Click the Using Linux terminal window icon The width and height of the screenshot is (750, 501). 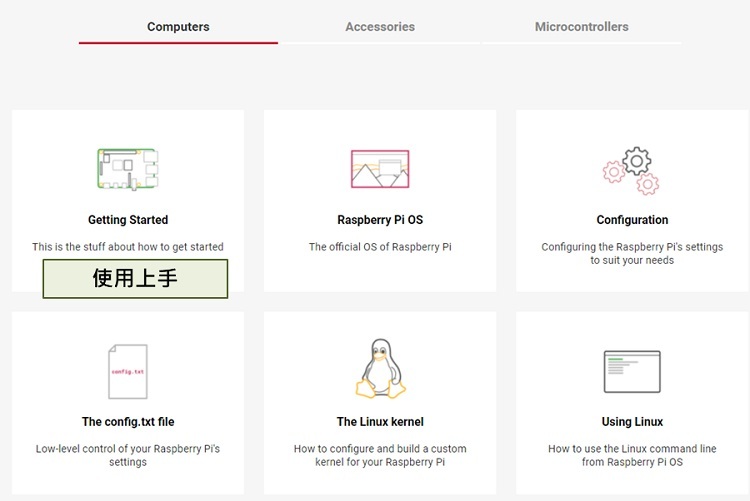(x=632, y=371)
